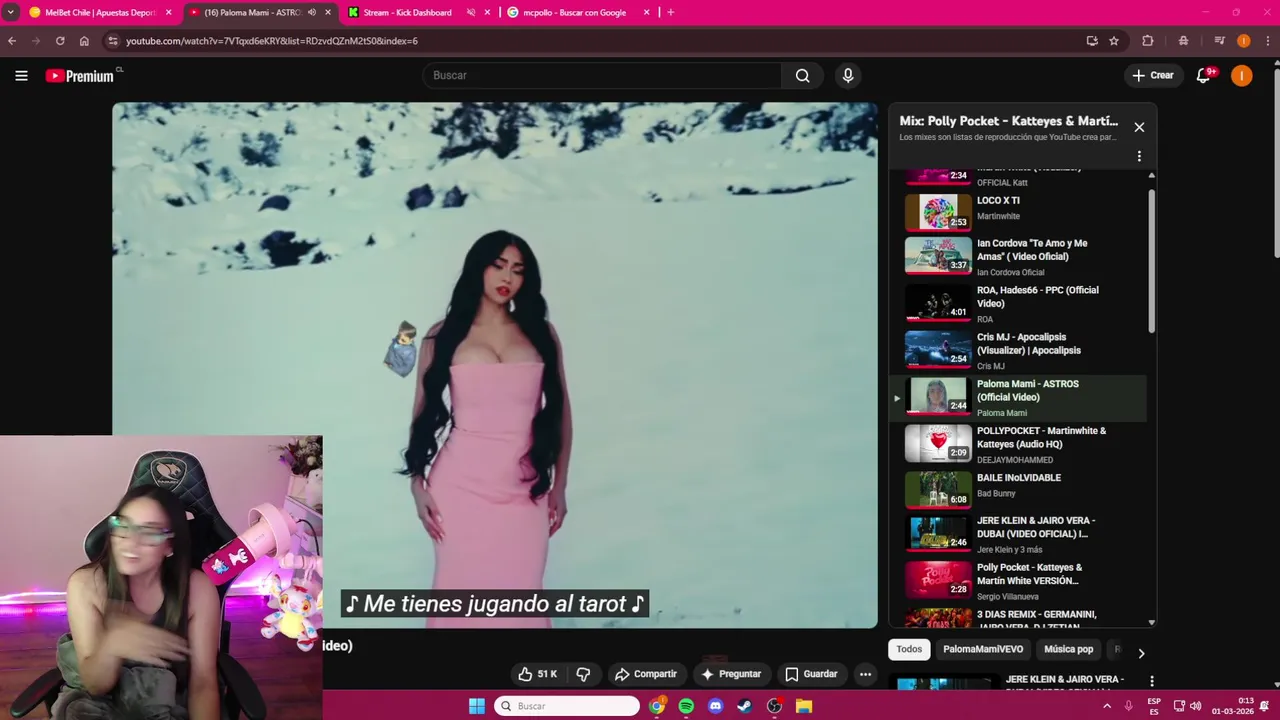The height and width of the screenshot is (720, 1280).
Task: Open the system volume control in the tray
Action: 1195,706
